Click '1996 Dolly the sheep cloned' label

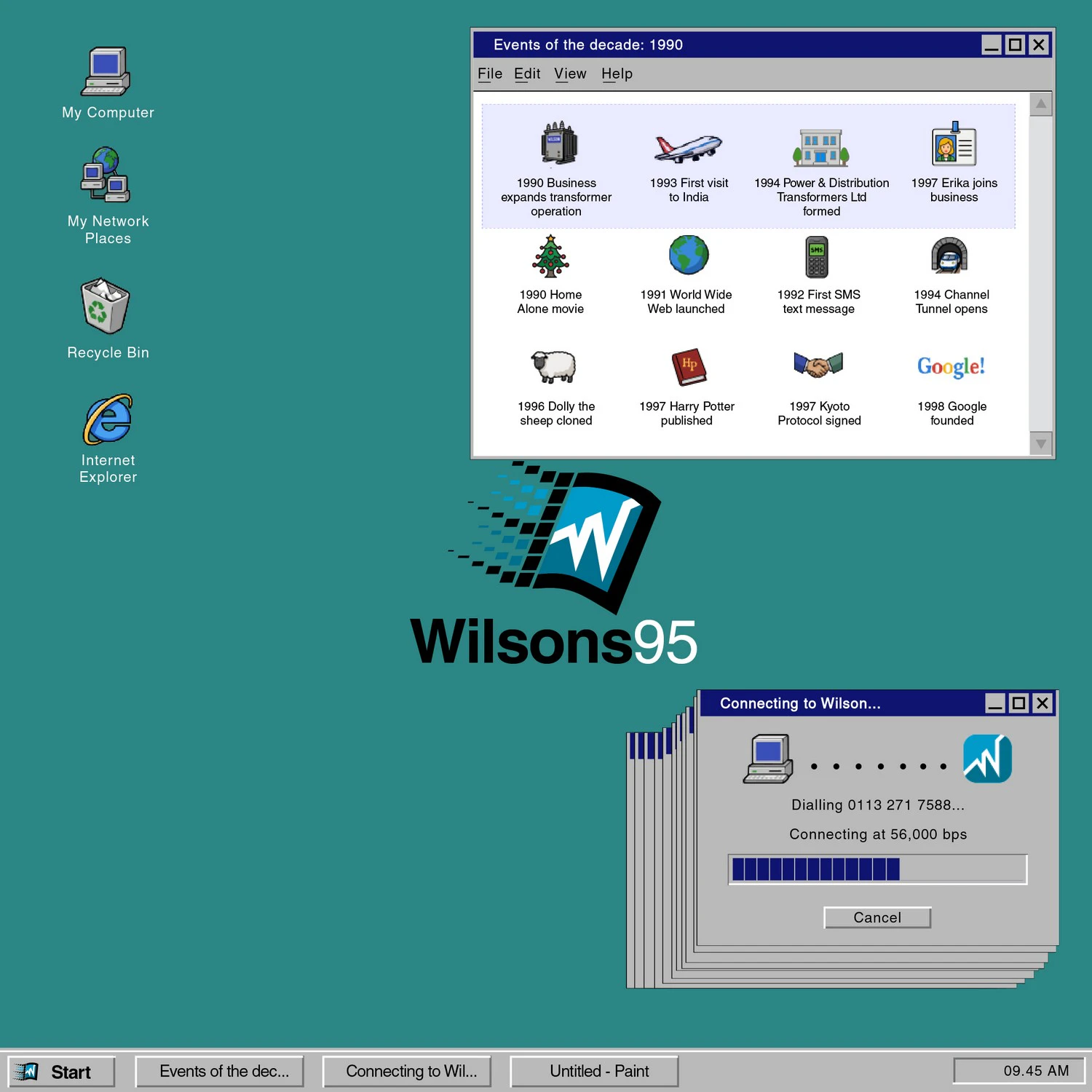pos(556,414)
